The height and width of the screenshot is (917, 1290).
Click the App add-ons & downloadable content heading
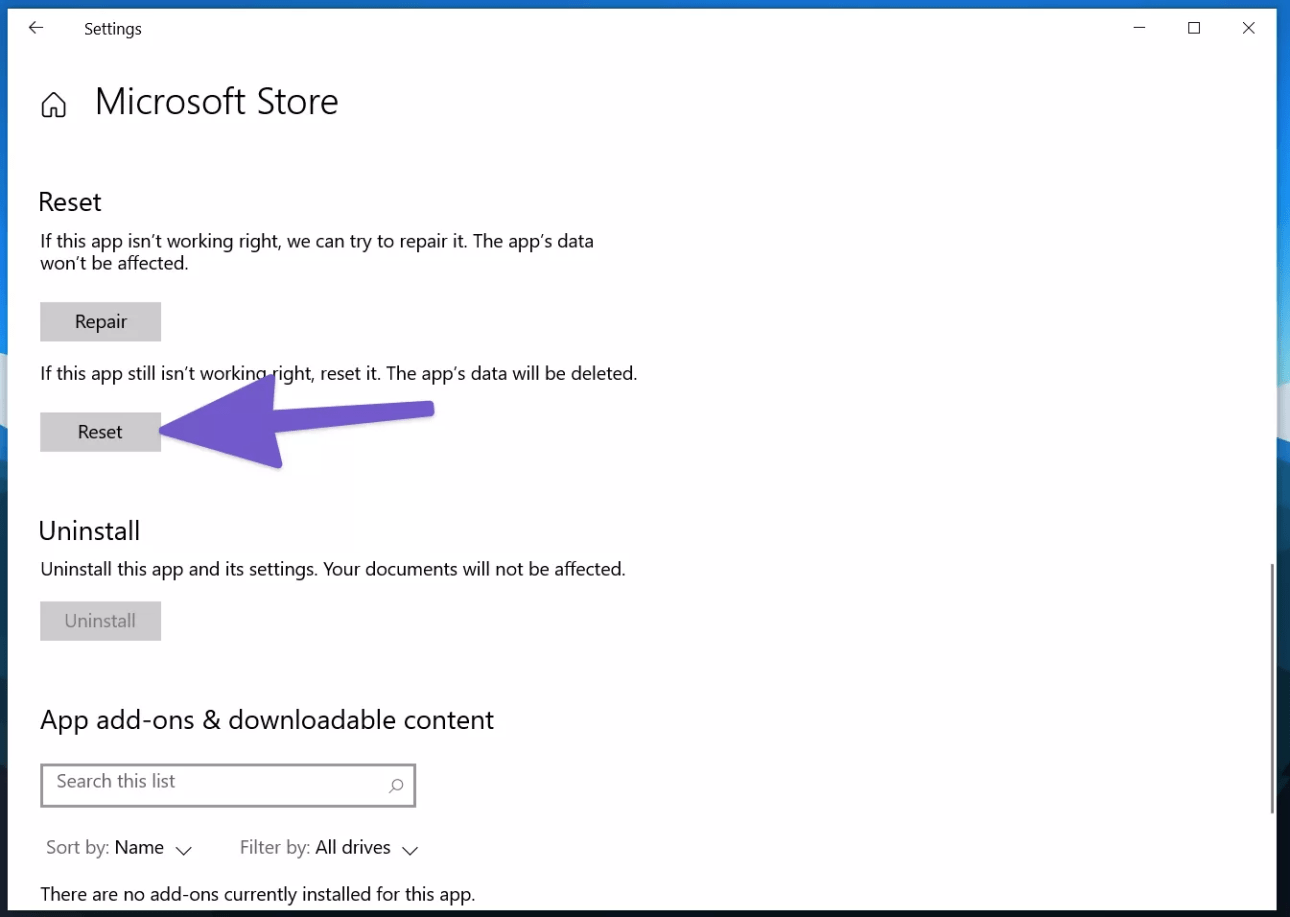267,720
